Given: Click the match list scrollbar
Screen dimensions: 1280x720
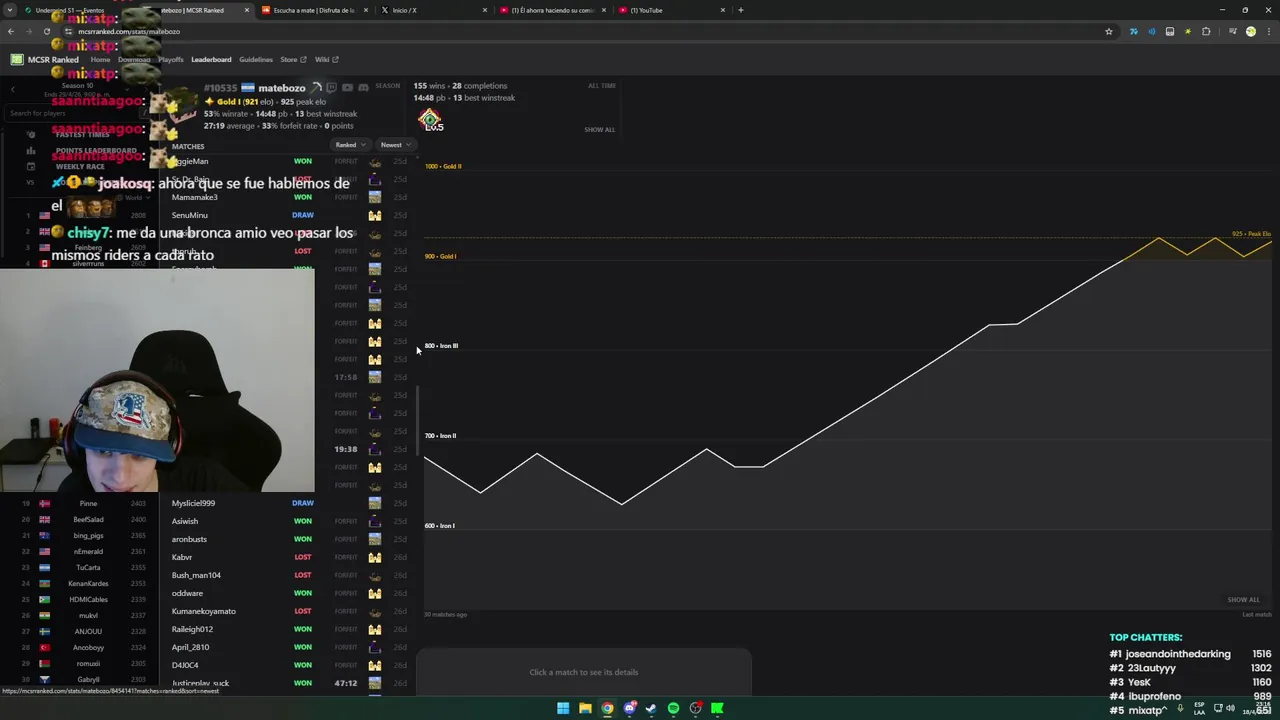Looking at the screenshot, I should [418, 420].
